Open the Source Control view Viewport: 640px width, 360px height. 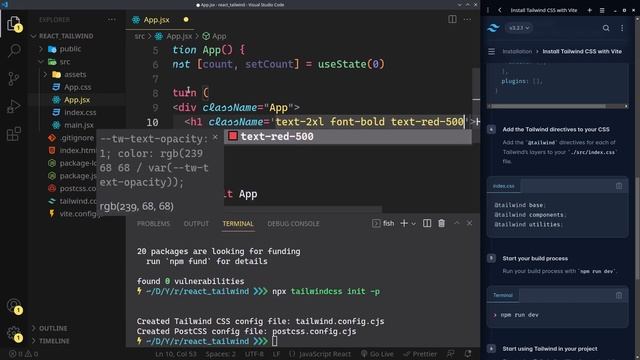[14, 78]
